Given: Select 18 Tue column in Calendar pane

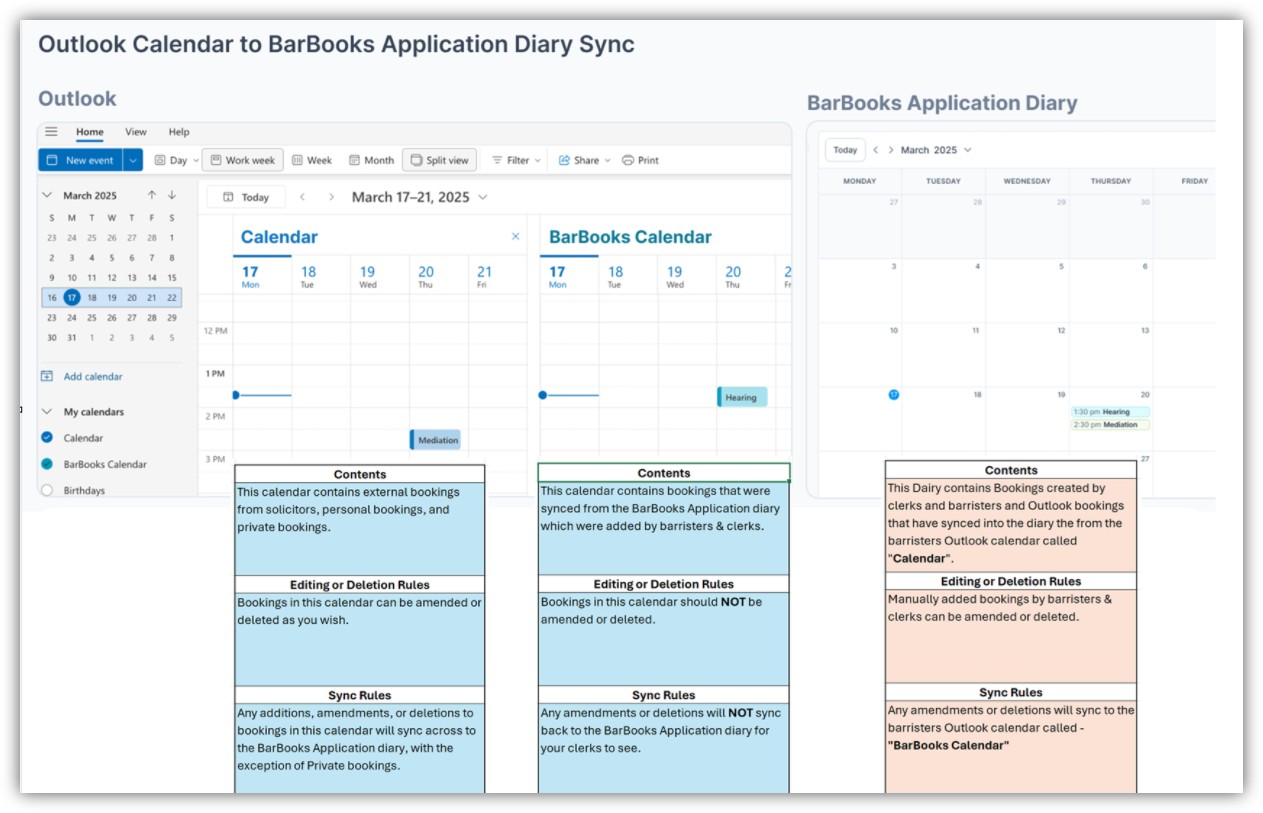Looking at the screenshot, I should 308,276.
